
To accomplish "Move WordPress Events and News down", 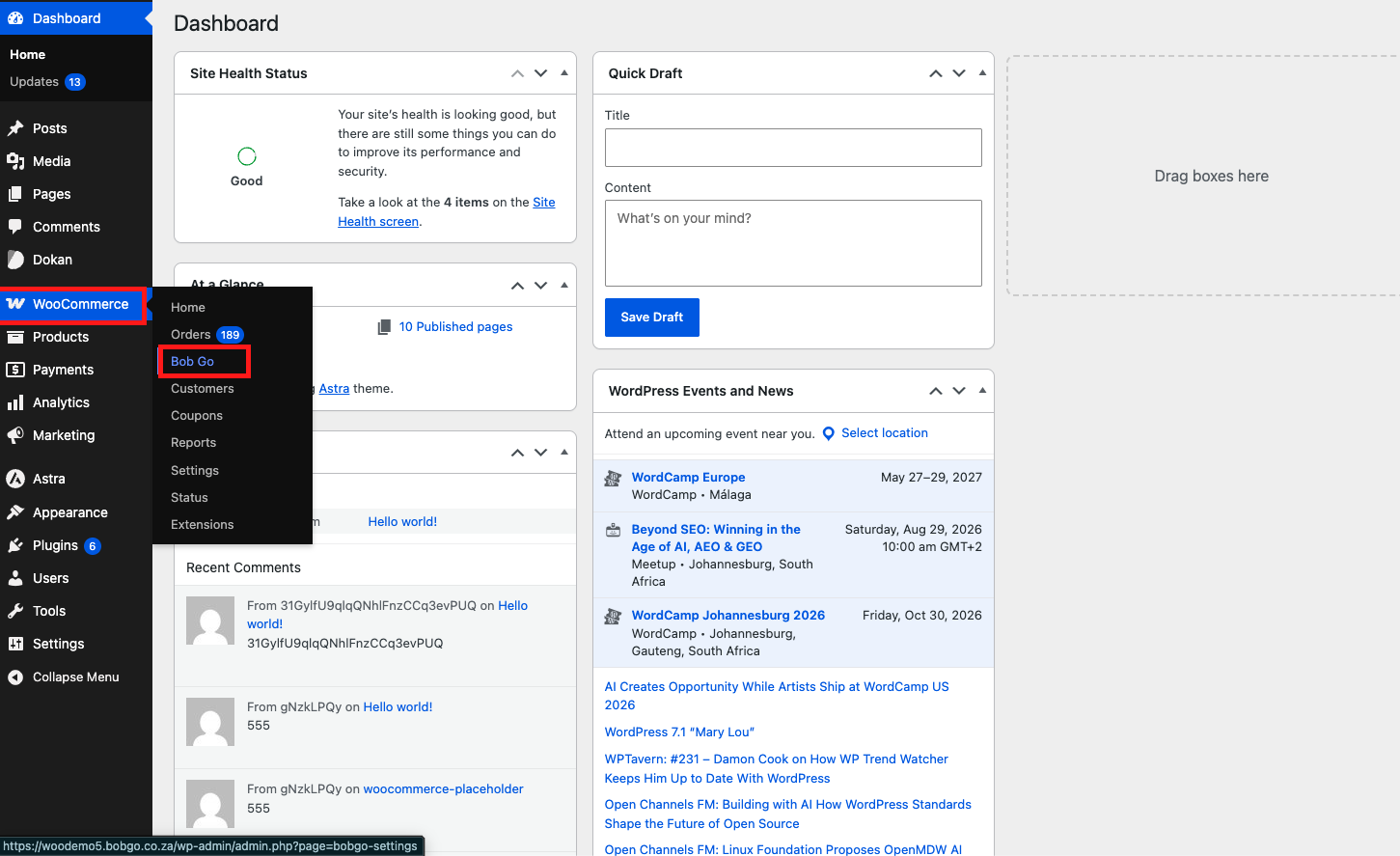I will (x=959, y=391).
